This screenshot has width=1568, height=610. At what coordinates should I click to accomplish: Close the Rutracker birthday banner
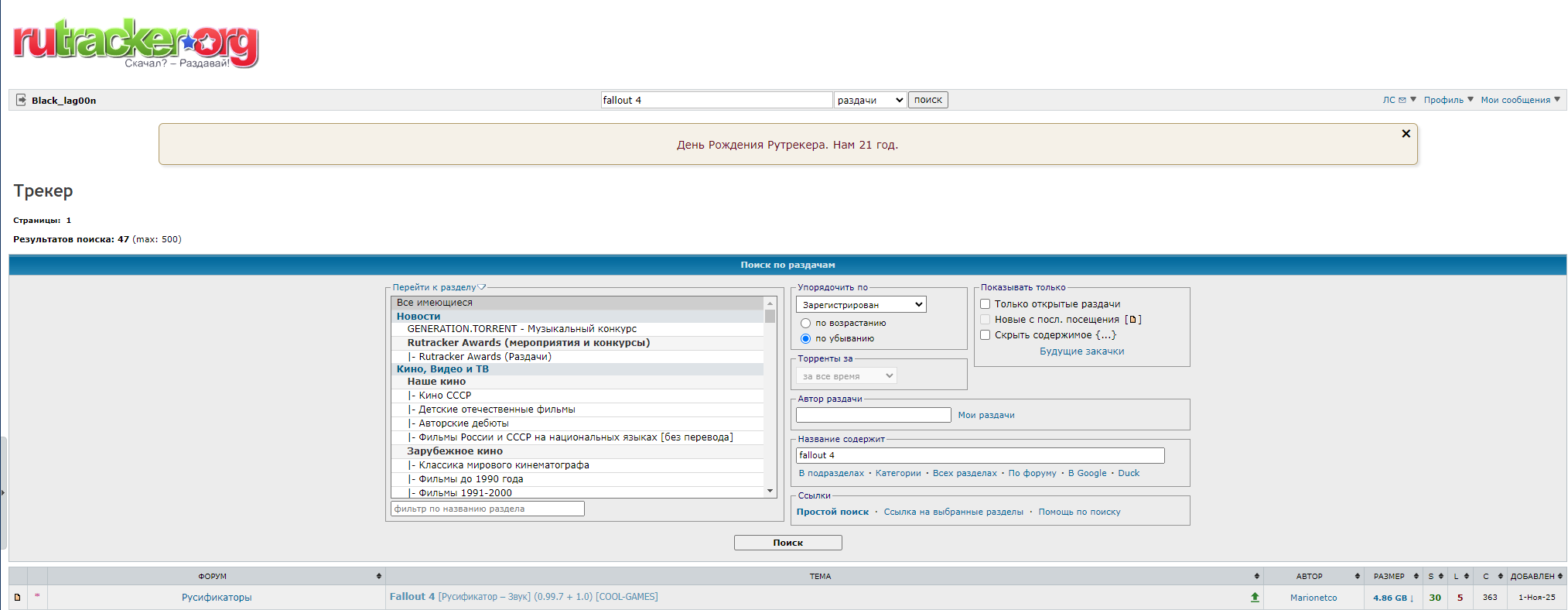pos(1406,134)
